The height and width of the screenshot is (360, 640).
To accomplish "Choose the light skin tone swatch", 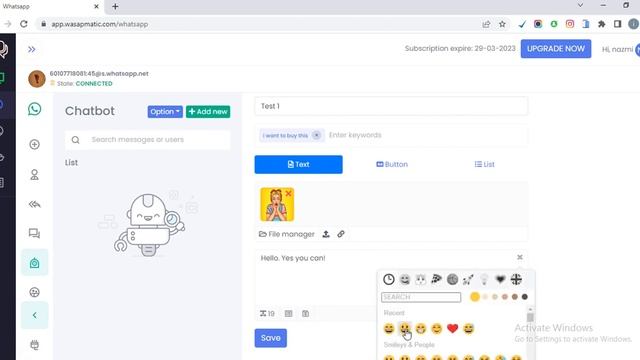I will [485, 297].
